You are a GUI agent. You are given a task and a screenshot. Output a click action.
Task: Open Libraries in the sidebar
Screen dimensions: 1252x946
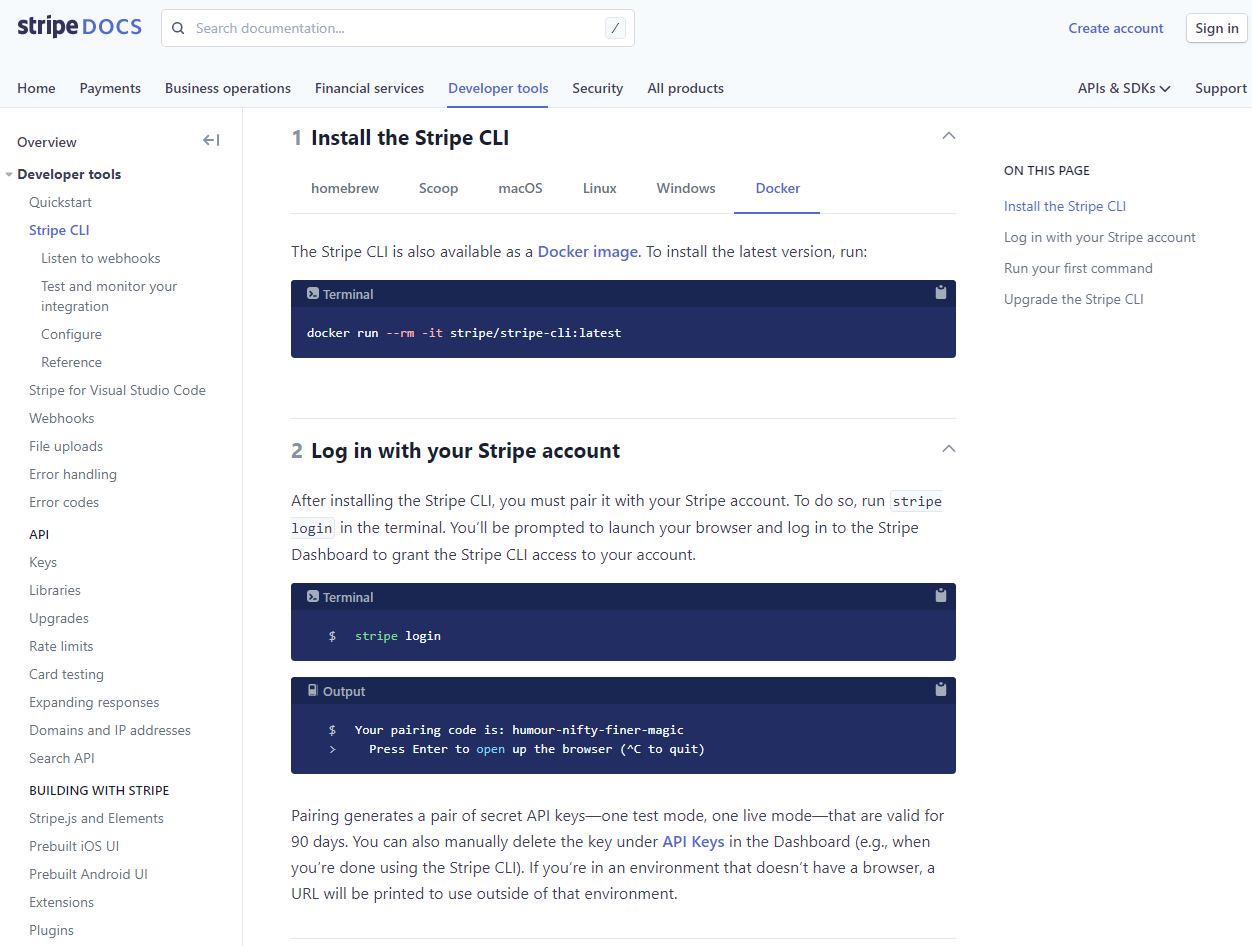tap(55, 590)
